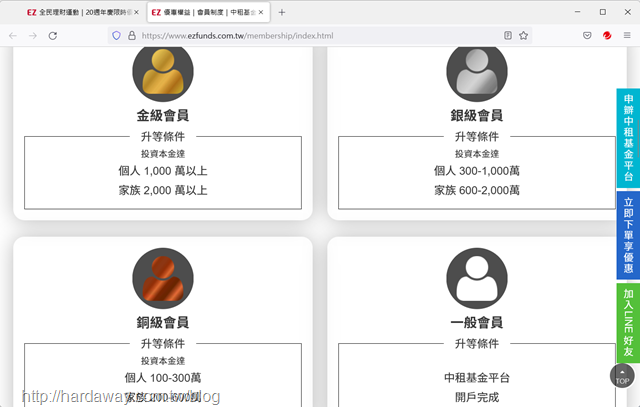The width and height of the screenshot is (640, 407).
Task: Click 升等條件 label in gold member card
Action: [163, 136]
